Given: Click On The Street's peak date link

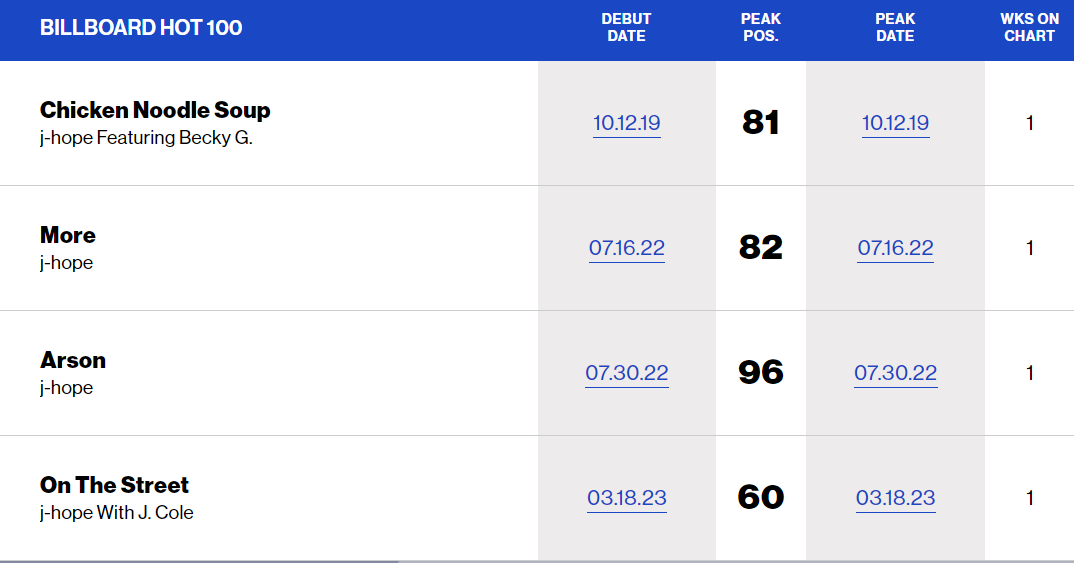Looking at the screenshot, I should (x=895, y=498).
